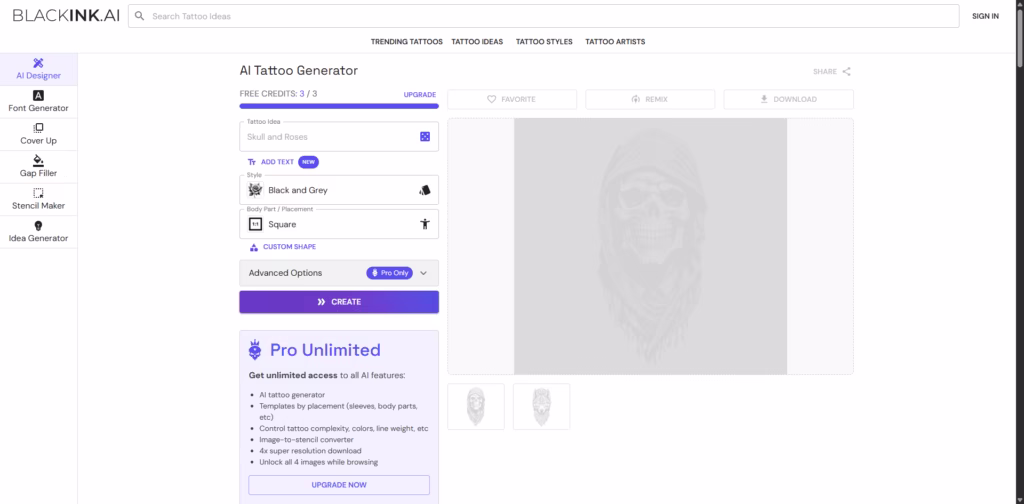Click the Share icon
The height and width of the screenshot is (504, 1024).
[846, 72]
